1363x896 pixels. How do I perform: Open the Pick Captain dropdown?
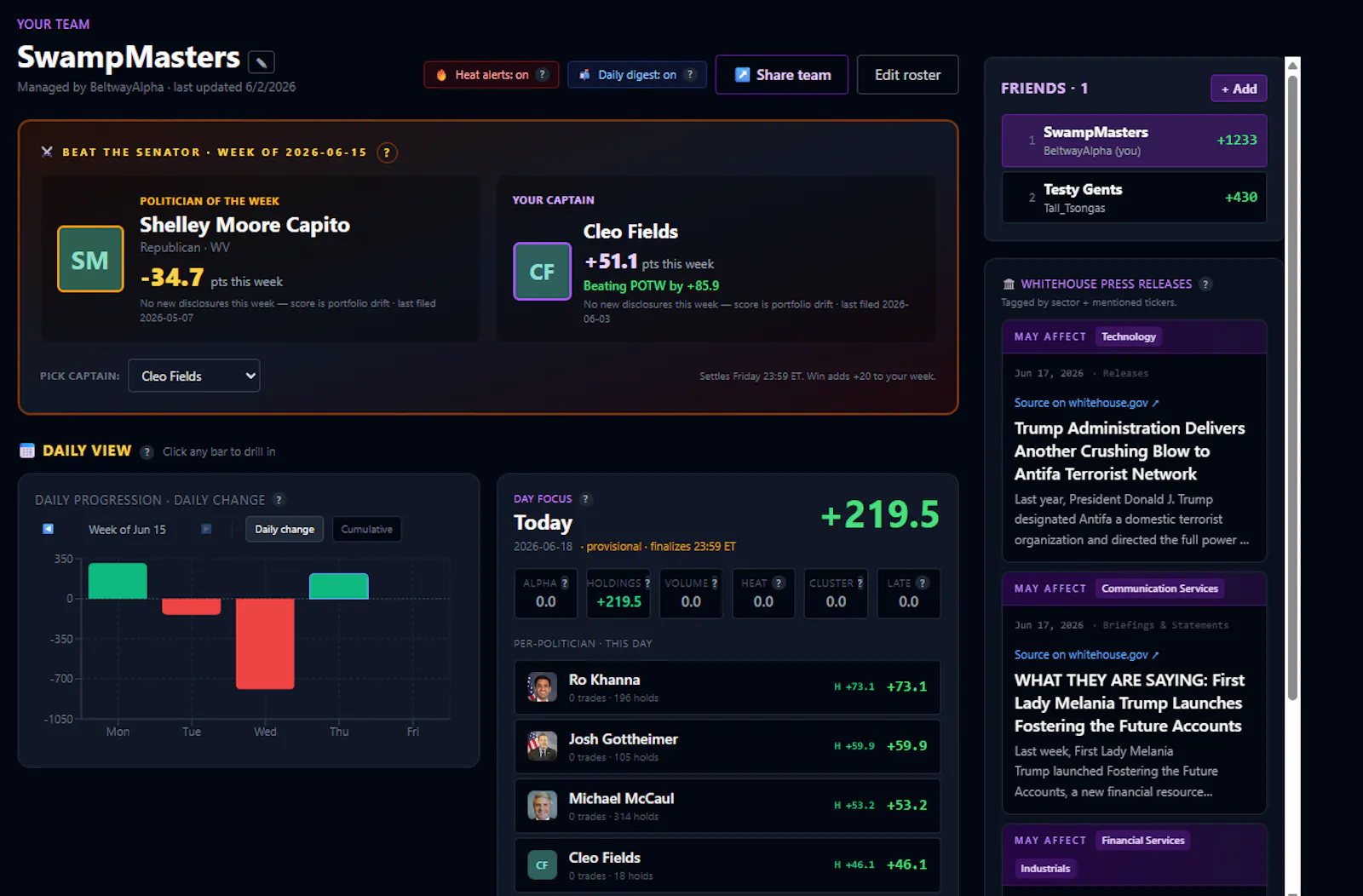pyautogui.click(x=194, y=376)
